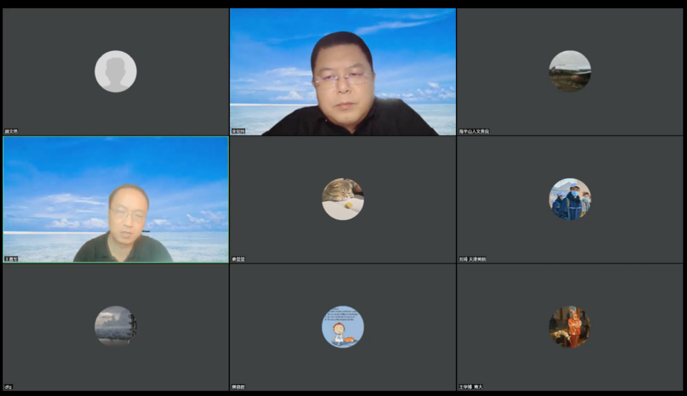
Task: Select avatar of people wearing blue masks
Action: (570, 199)
